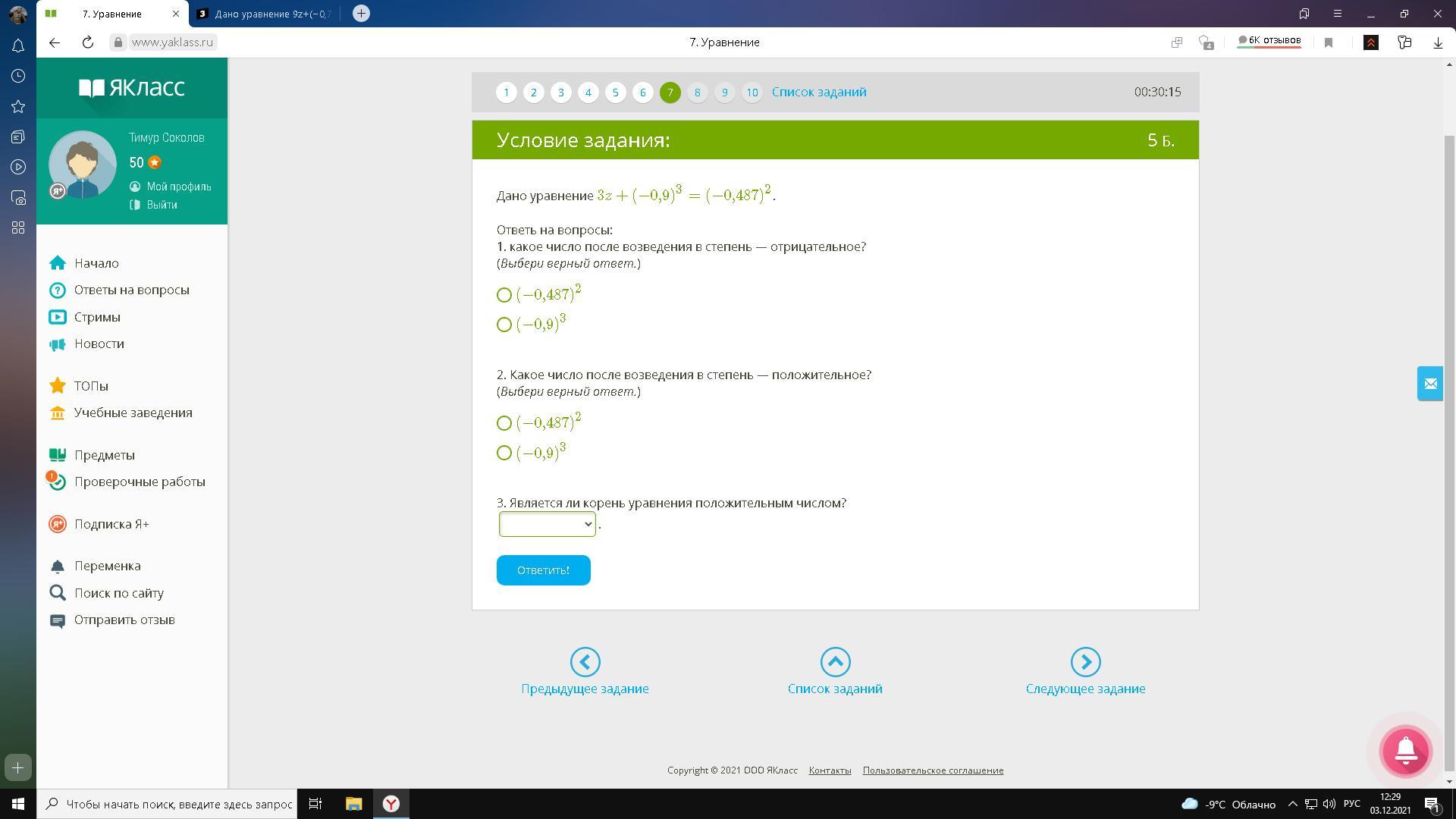The image size is (1456, 819).
Task: Click the pink notification bell icon
Action: pyautogui.click(x=1405, y=751)
